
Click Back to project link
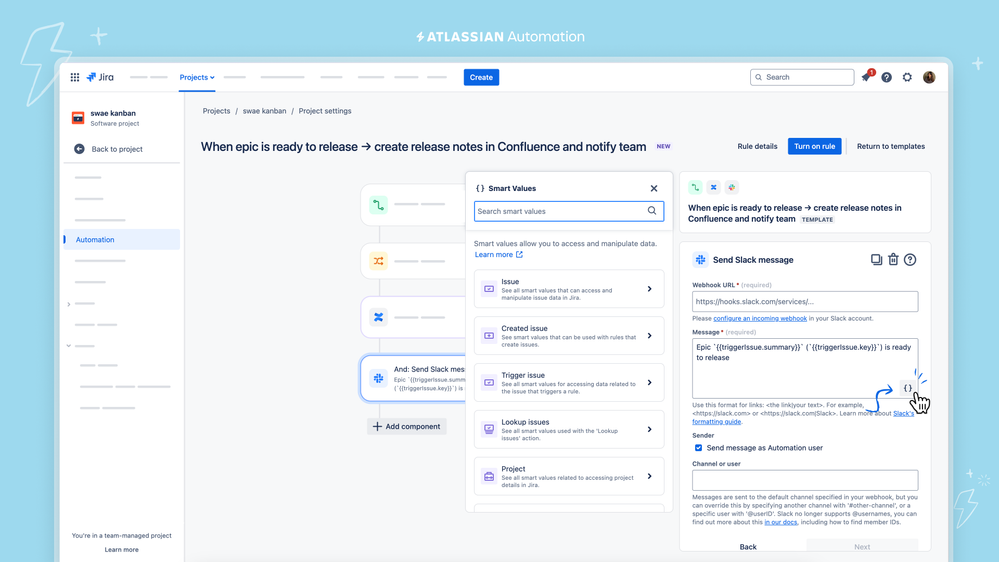click(117, 149)
